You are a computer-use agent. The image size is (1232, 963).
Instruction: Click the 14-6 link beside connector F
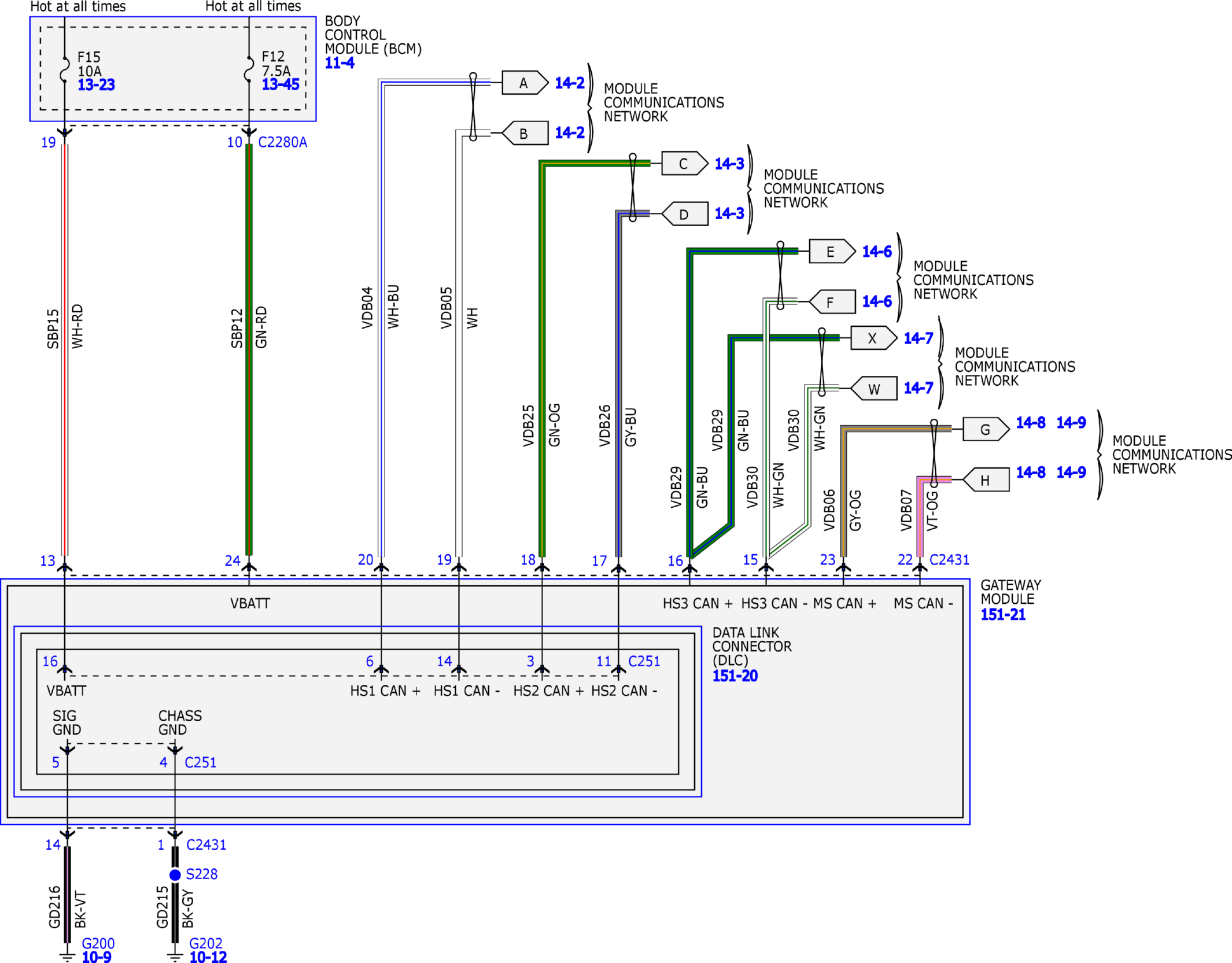point(876,301)
